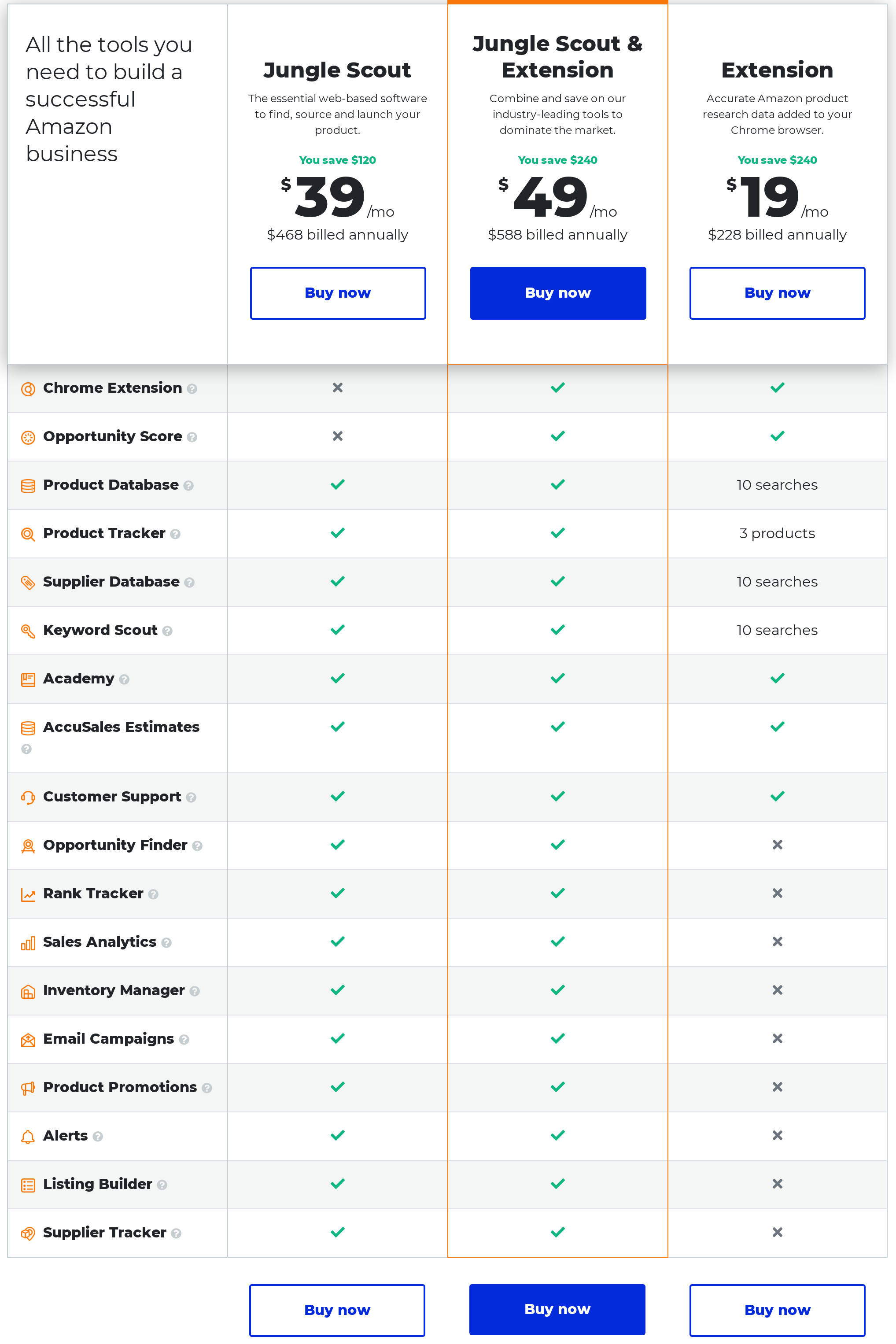
Task: Open help tooltip next to Opportunity Score
Action: [x=192, y=437]
